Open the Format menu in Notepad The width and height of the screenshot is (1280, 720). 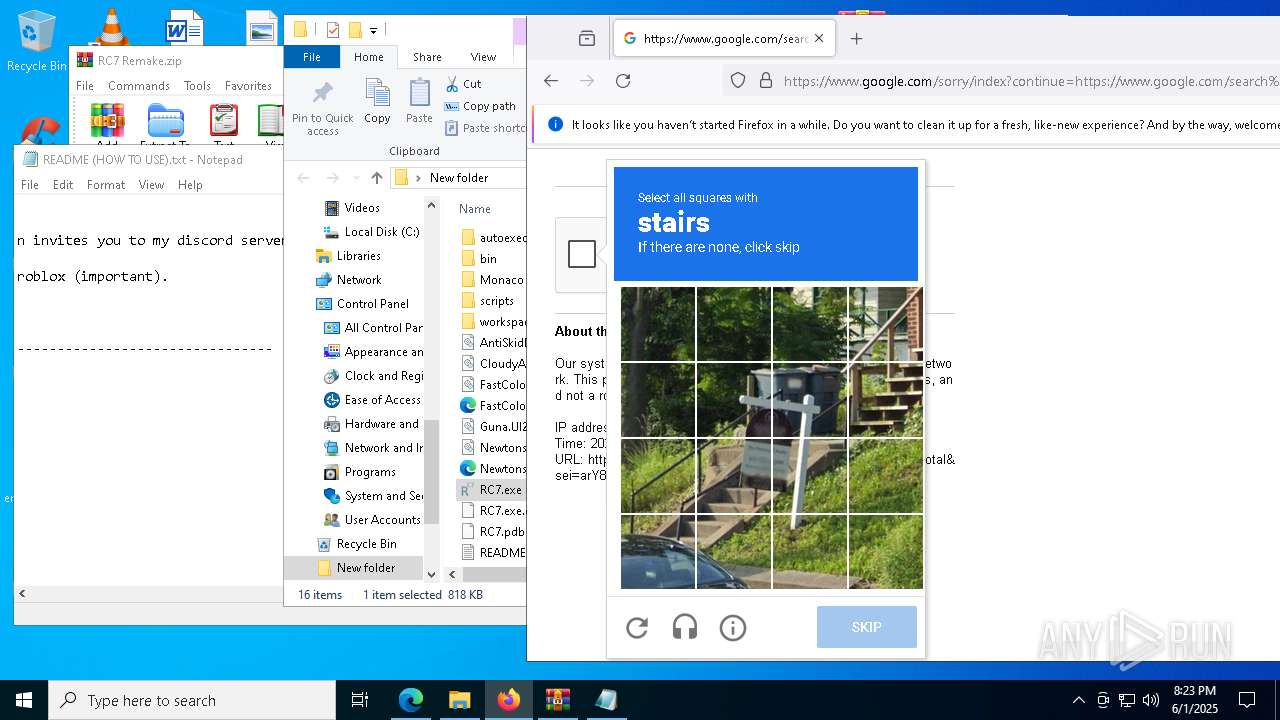coord(106,185)
